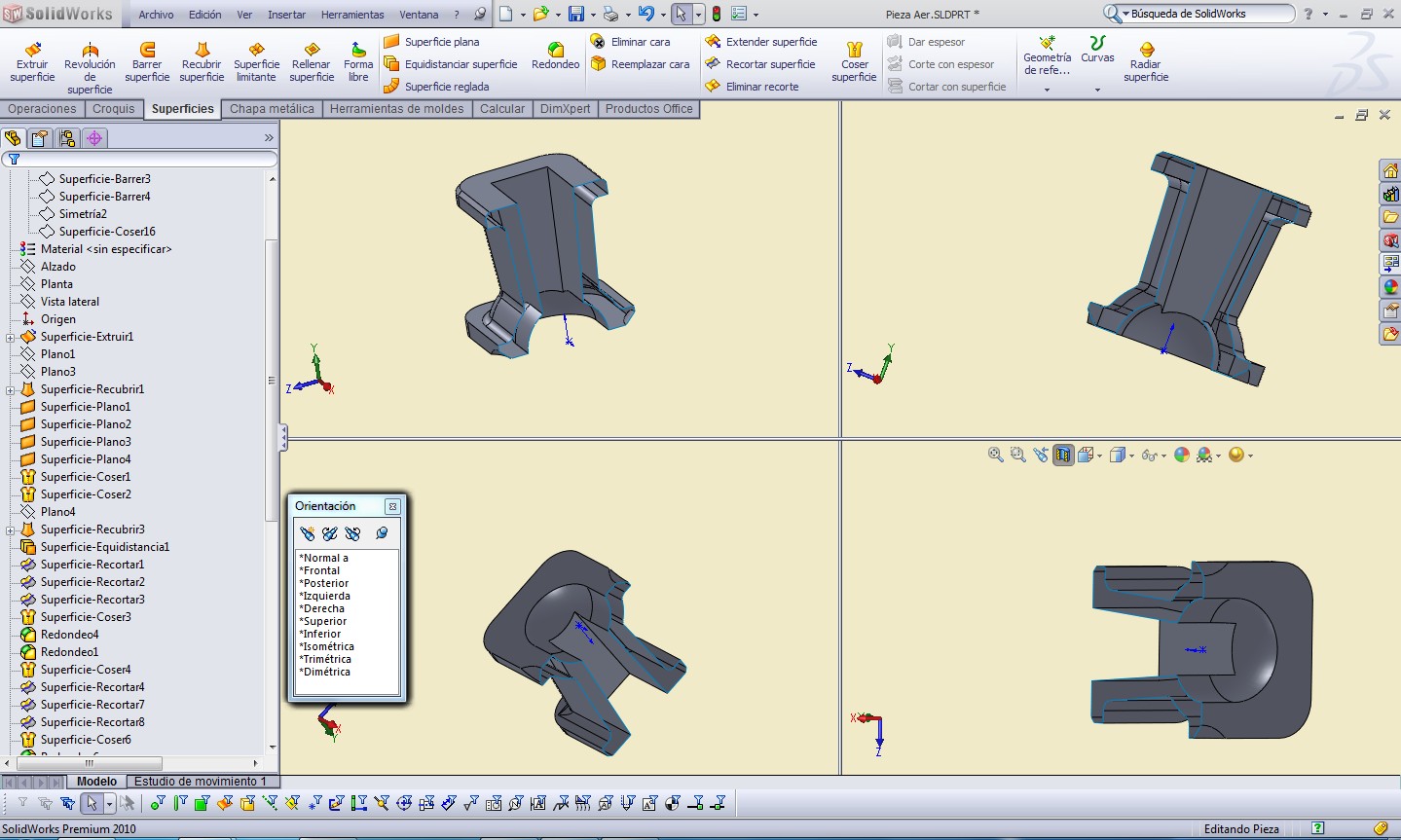This screenshot has height=840, width=1401.
Task: Switch to Estudio de movimiento 1 tab
Action: click(201, 782)
